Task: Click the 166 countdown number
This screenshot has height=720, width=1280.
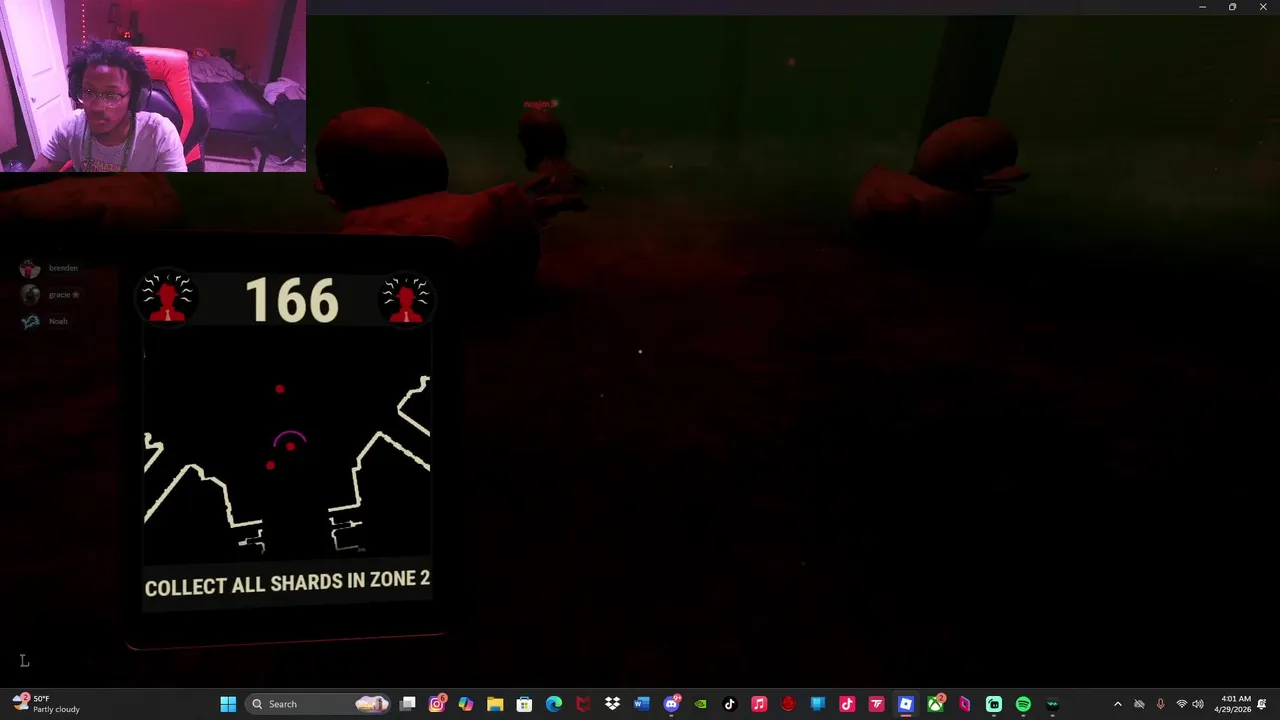Action: (292, 300)
